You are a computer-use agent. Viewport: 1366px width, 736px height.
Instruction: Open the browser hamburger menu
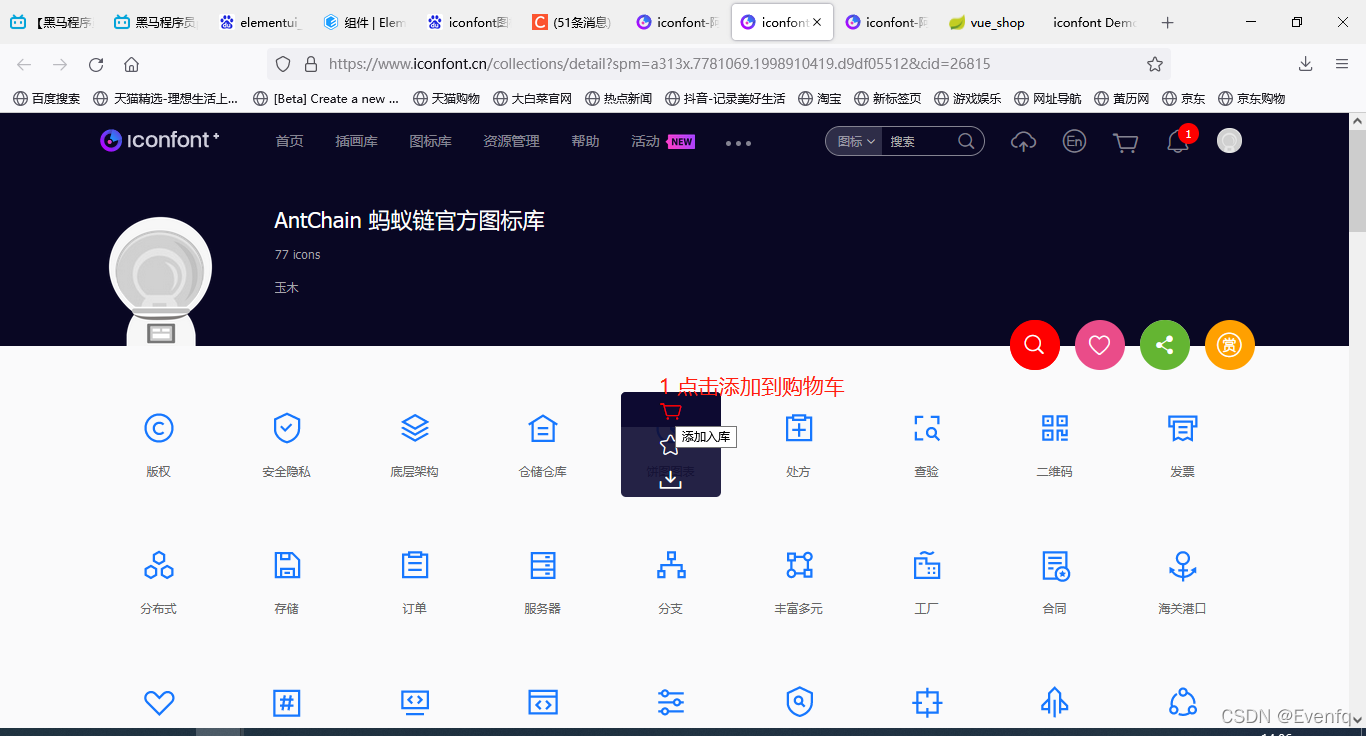(1342, 64)
